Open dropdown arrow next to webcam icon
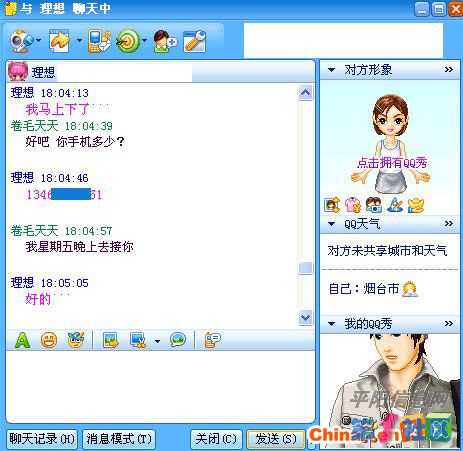Screen dimensions: 463x451 pyautogui.click(x=38, y=40)
